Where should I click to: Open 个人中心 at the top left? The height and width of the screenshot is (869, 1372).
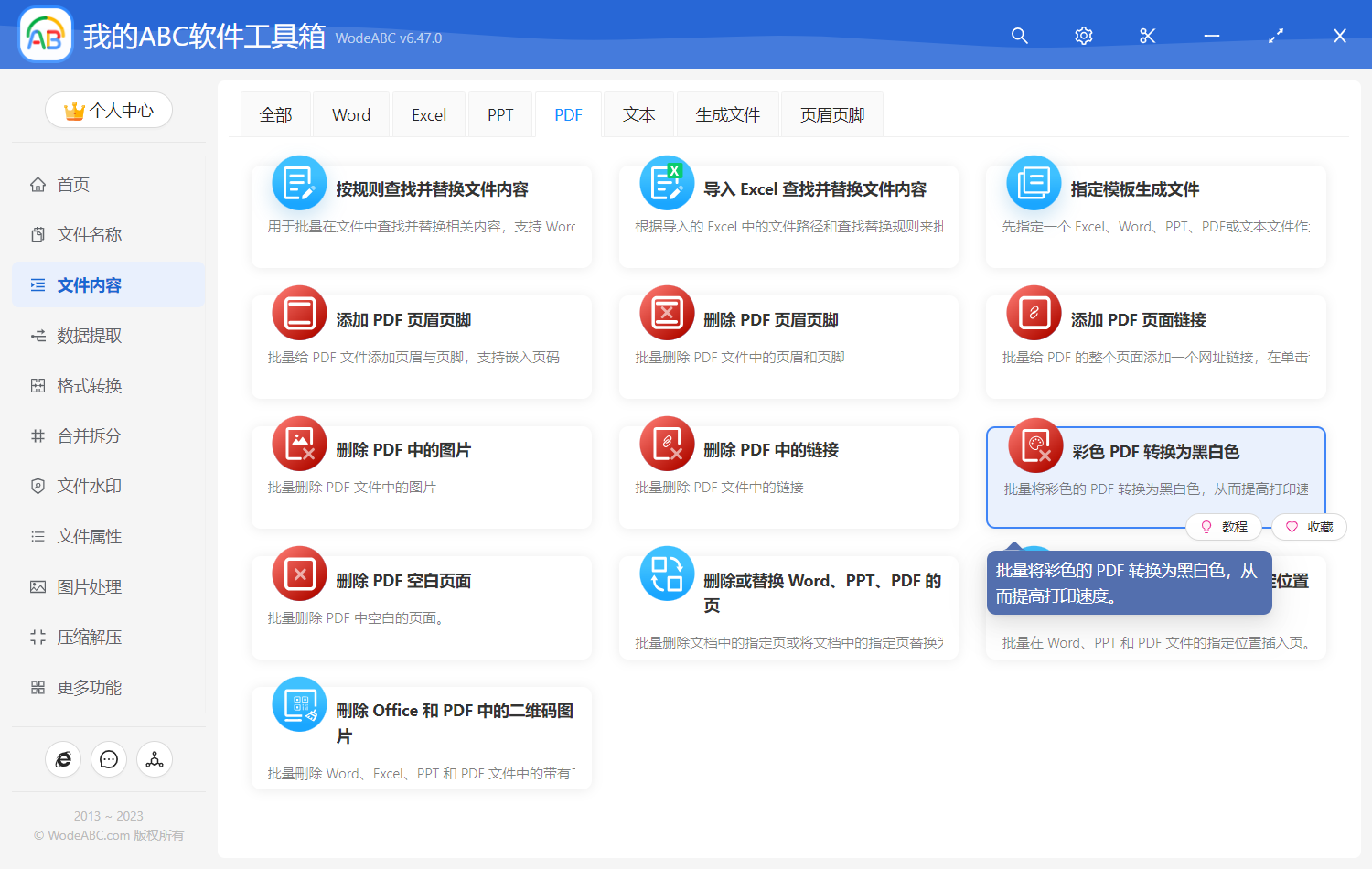point(109,110)
